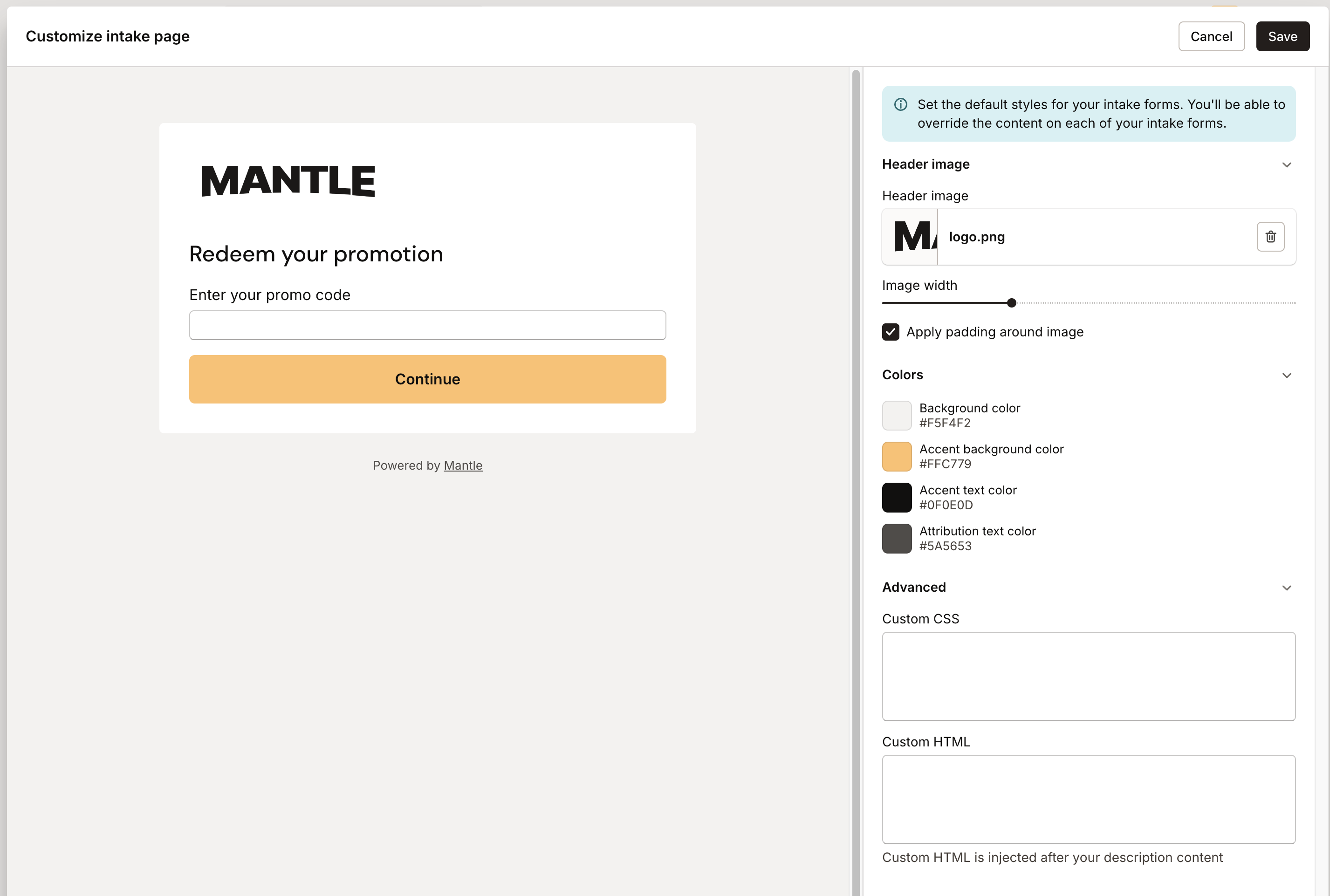Screen dimensions: 1330x896
Task: Adjust the Image width slider
Action: (1011, 303)
